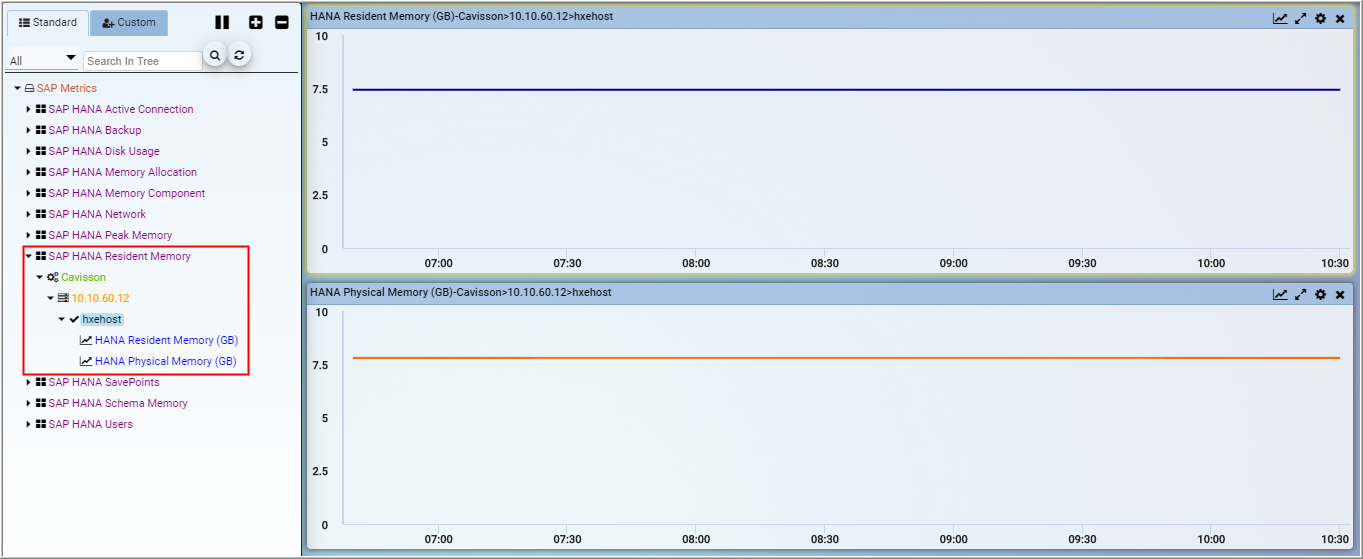Select SAP HANA Users label

pyautogui.click(x=91, y=424)
